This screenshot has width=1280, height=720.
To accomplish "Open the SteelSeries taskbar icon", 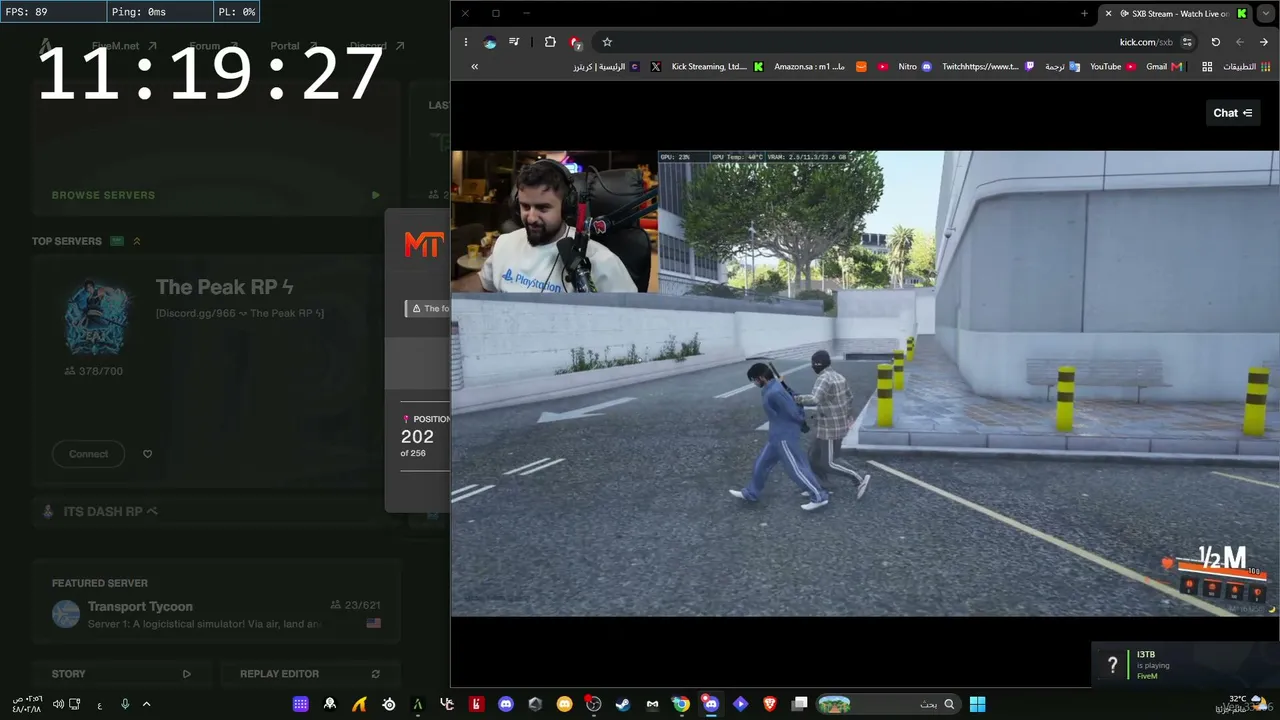I will click(389, 704).
